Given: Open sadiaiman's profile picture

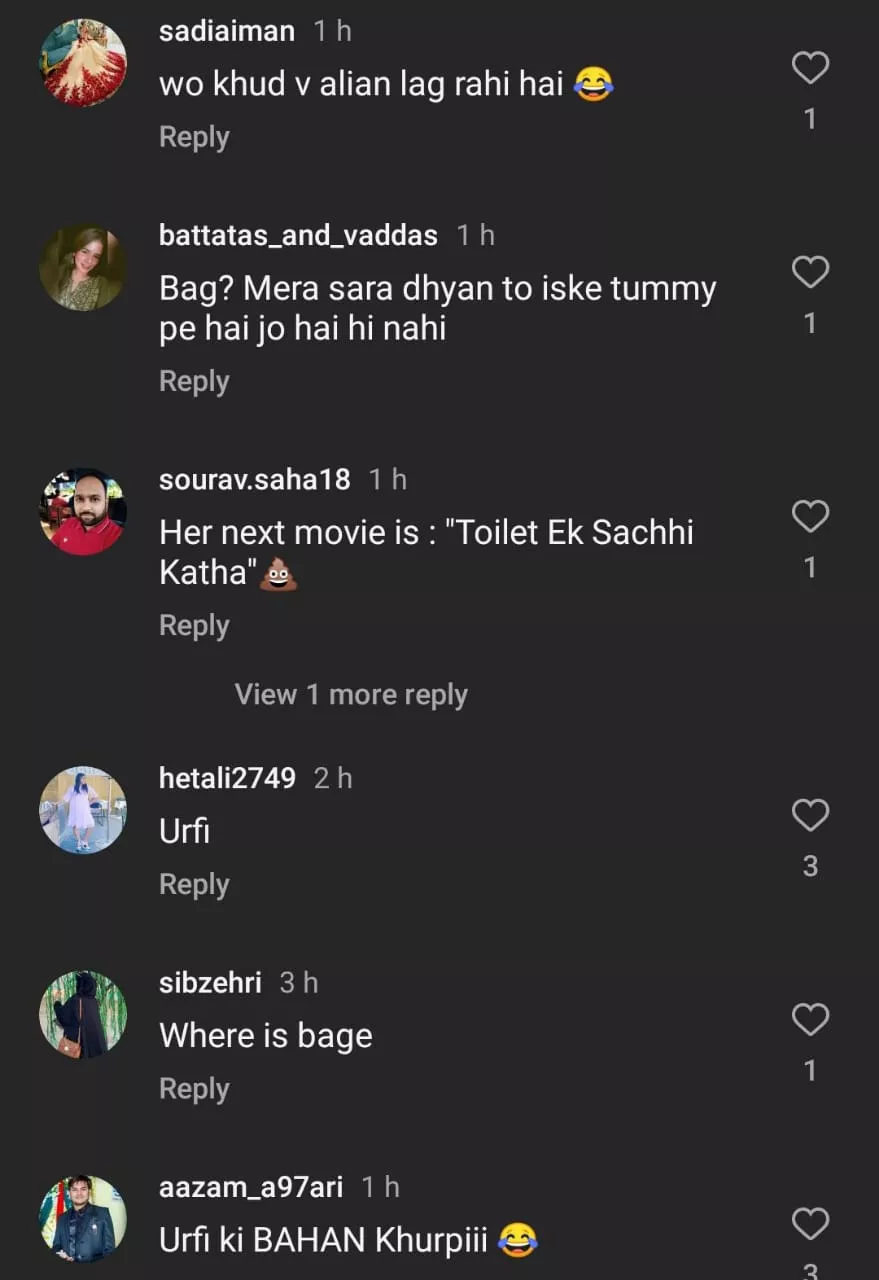Looking at the screenshot, I should (83, 62).
